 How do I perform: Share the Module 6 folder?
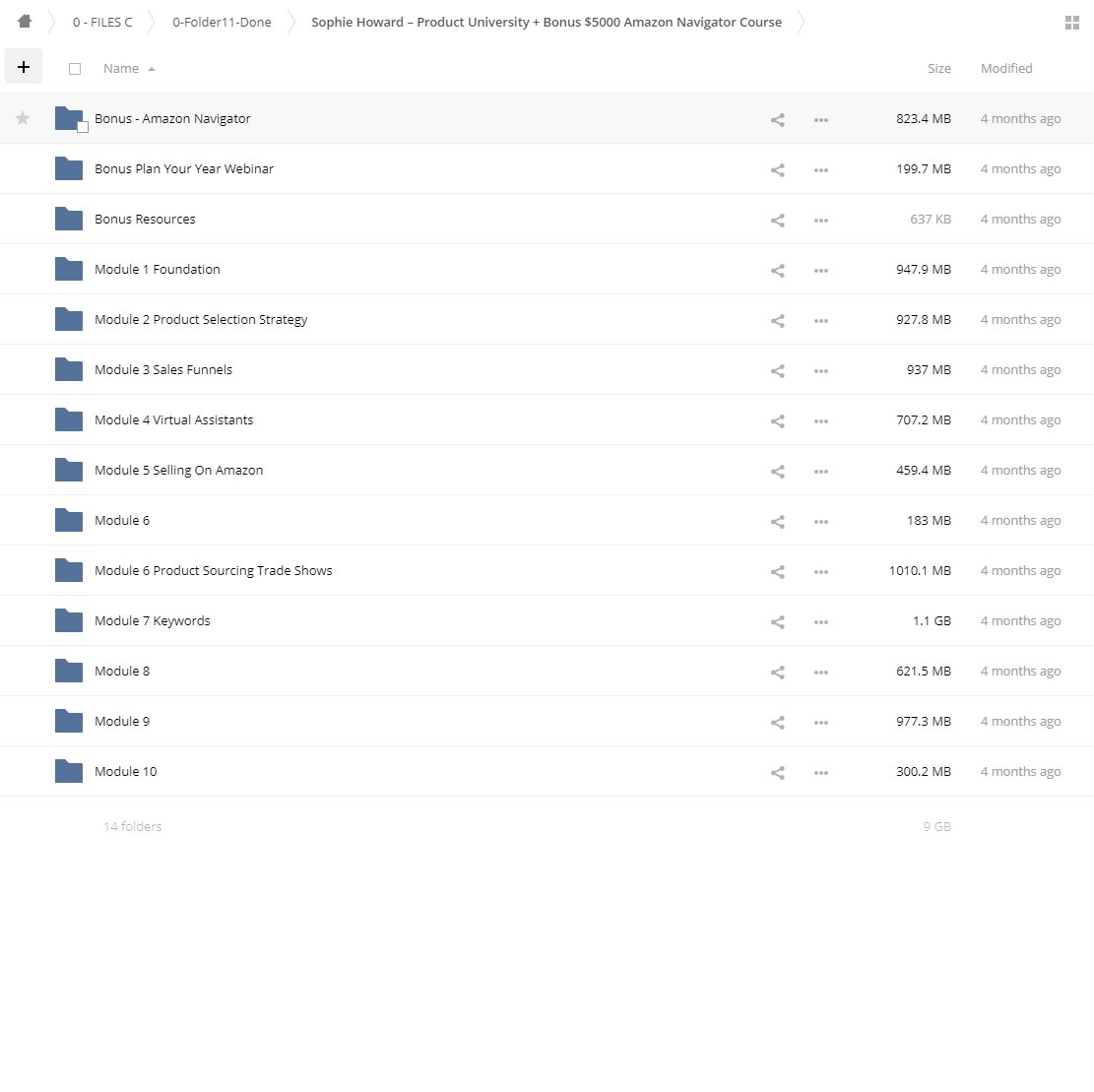(x=777, y=522)
